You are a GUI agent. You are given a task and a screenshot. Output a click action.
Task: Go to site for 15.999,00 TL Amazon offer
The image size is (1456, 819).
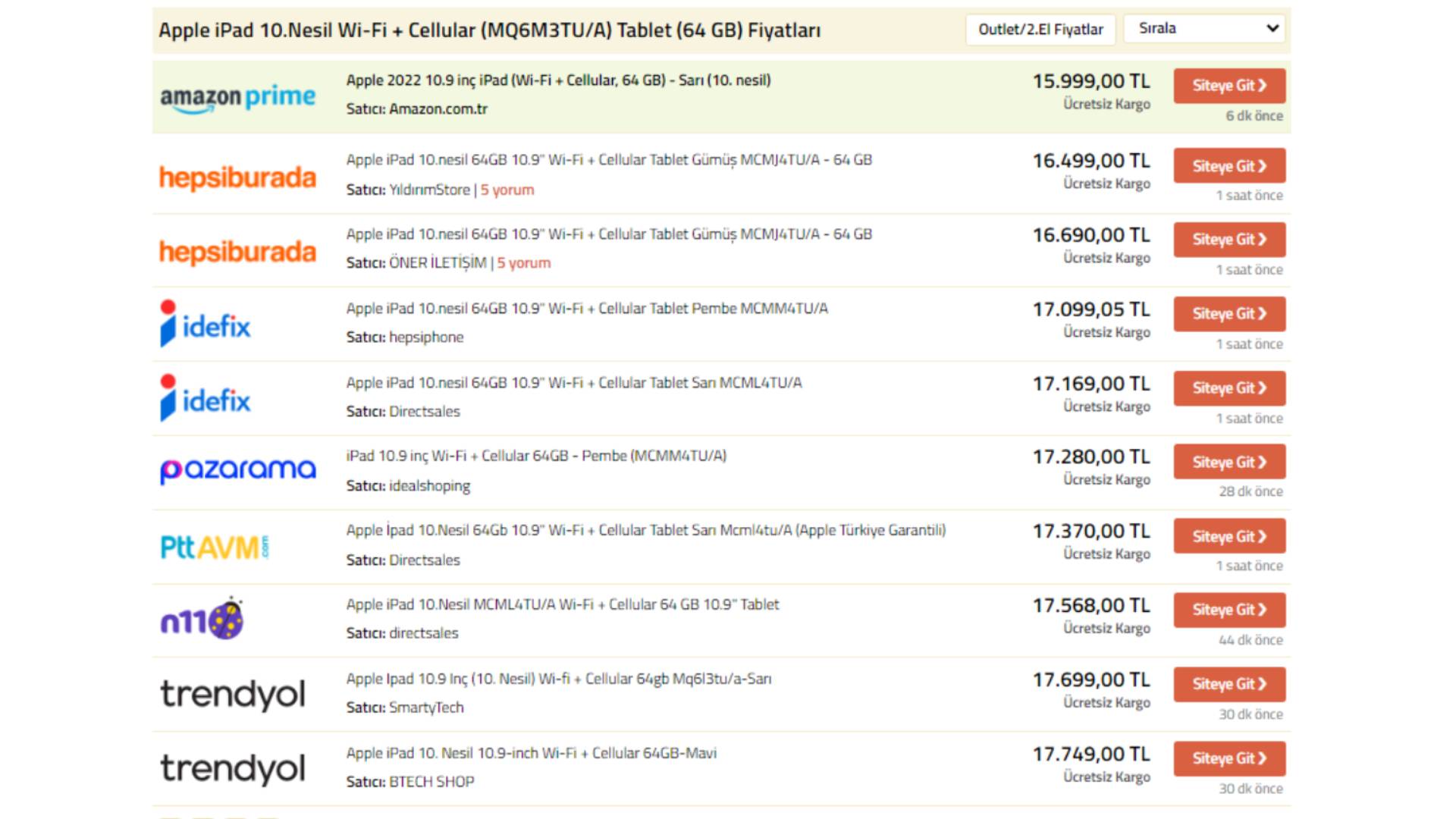(x=1229, y=86)
